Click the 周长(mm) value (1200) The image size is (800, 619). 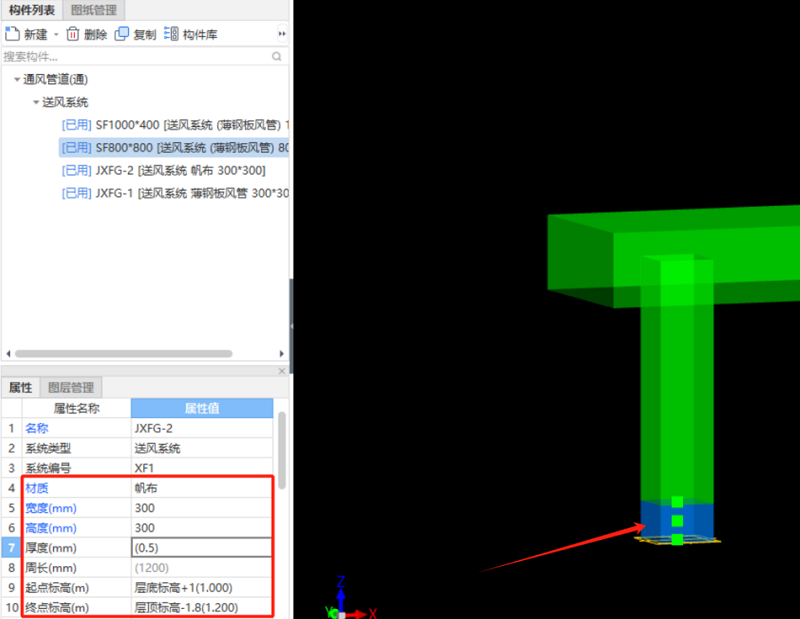coord(202,567)
